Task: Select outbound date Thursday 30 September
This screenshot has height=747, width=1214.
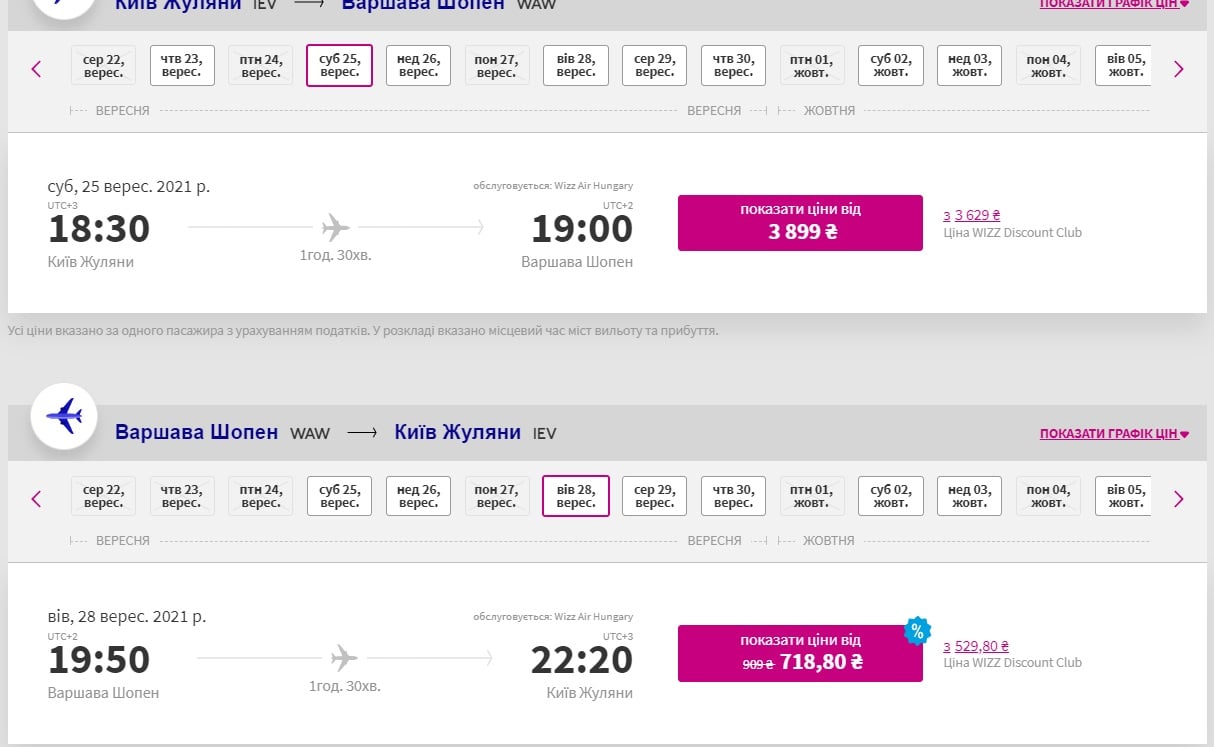Action: (x=733, y=66)
